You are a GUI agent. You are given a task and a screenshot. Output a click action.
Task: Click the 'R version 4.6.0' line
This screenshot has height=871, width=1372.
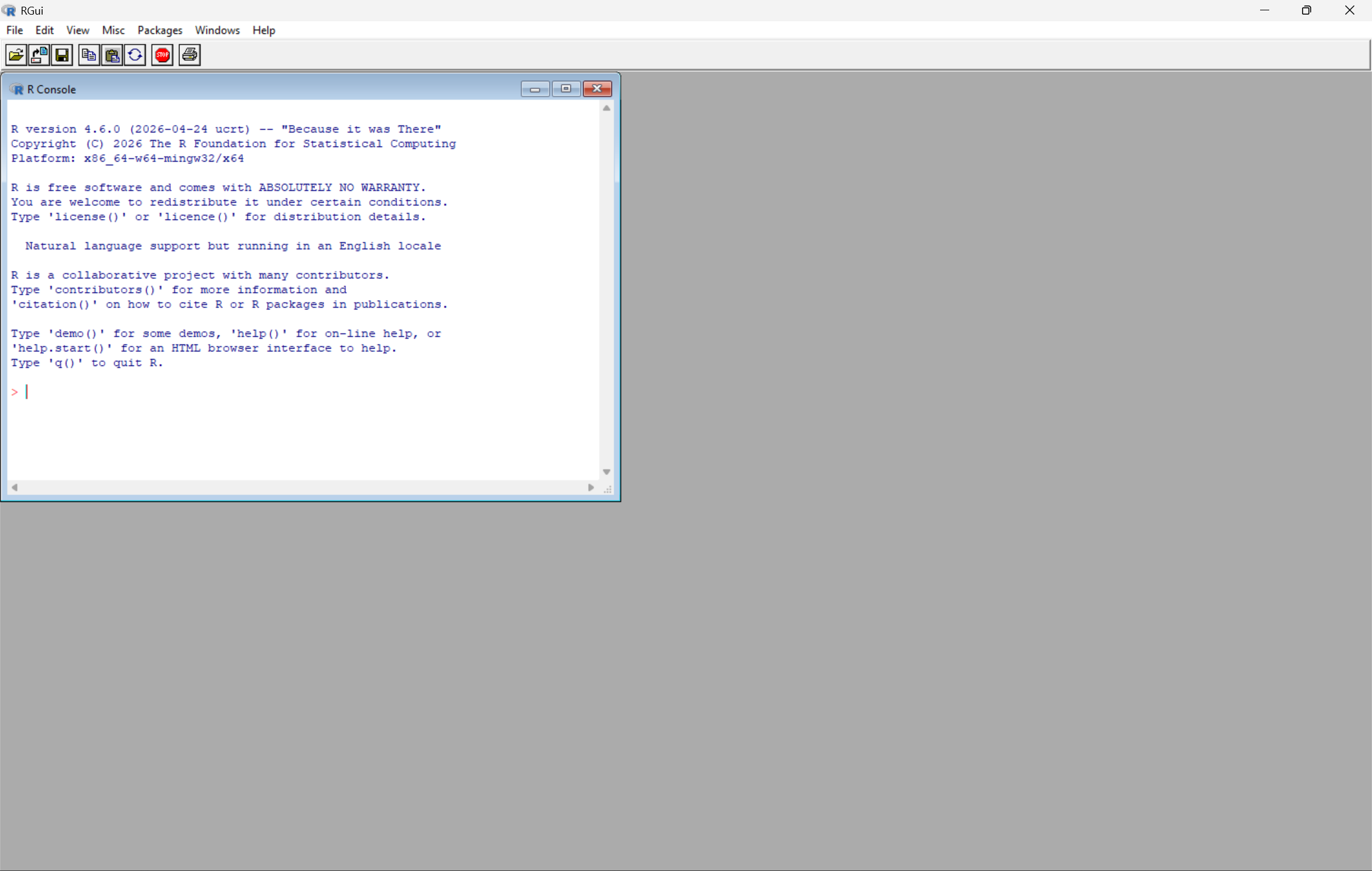click(x=226, y=130)
